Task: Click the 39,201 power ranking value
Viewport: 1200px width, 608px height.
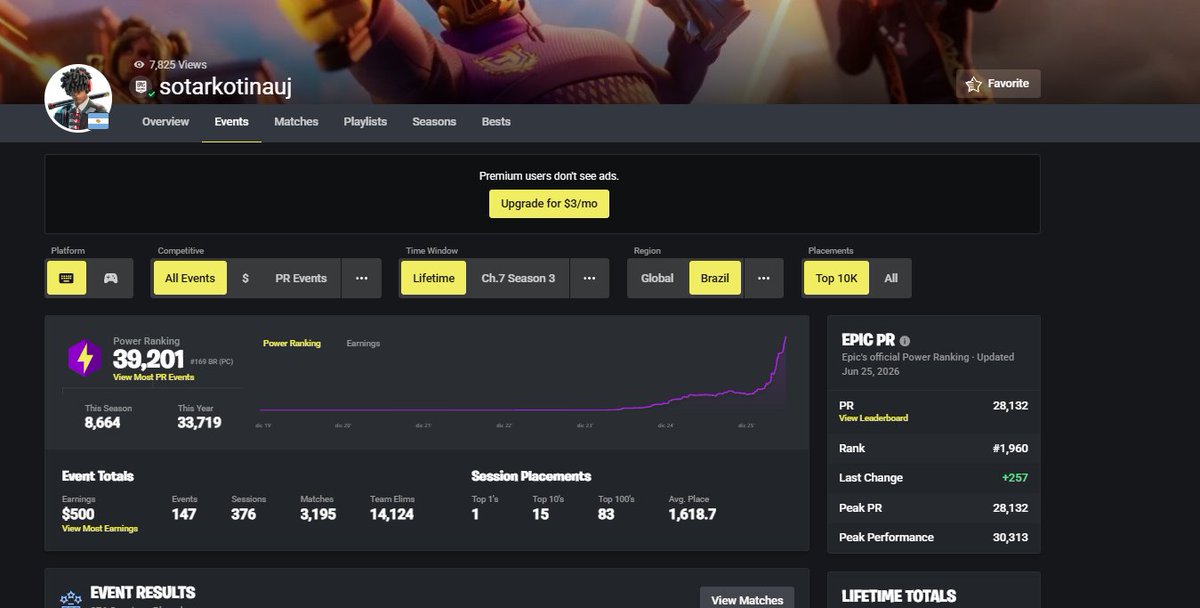Action: click(x=148, y=359)
